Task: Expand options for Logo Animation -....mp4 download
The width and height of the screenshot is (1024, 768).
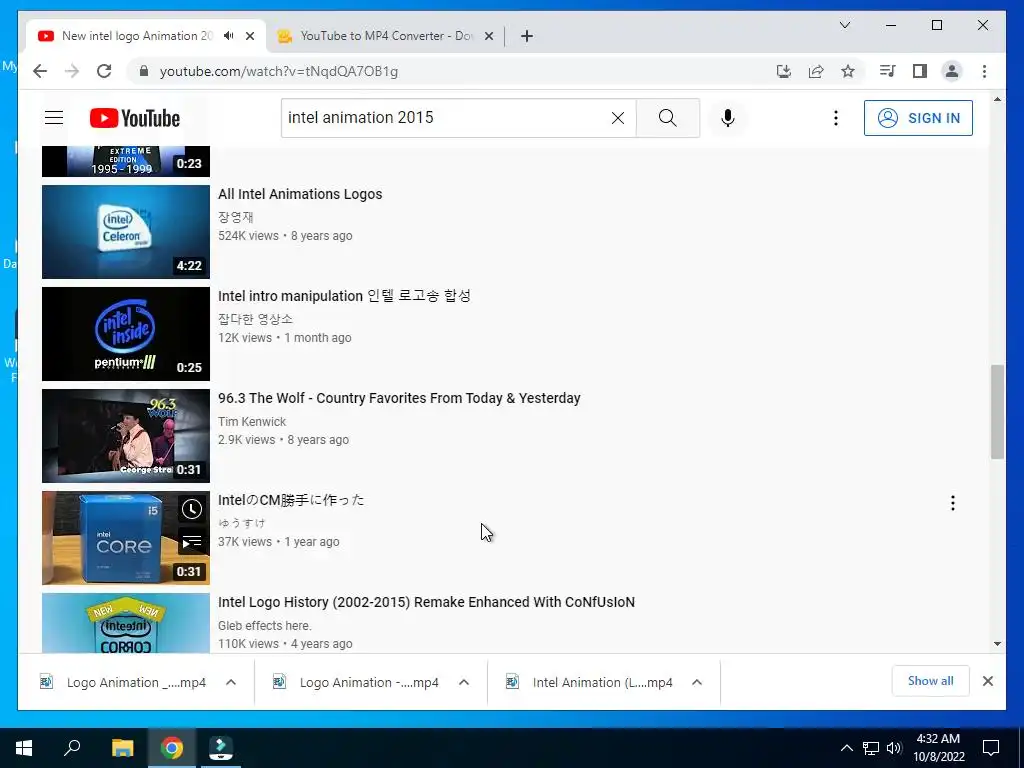Action: pyautogui.click(x=464, y=682)
